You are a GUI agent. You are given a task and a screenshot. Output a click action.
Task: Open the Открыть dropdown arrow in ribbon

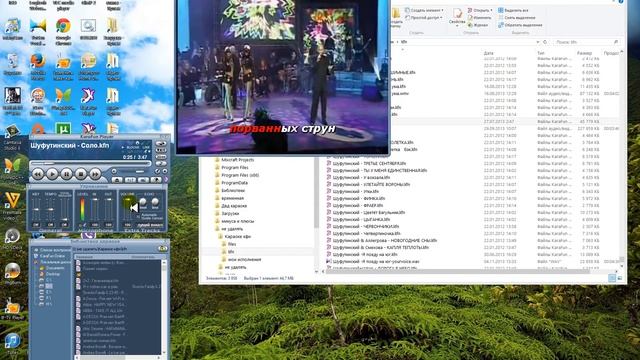(x=491, y=10)
